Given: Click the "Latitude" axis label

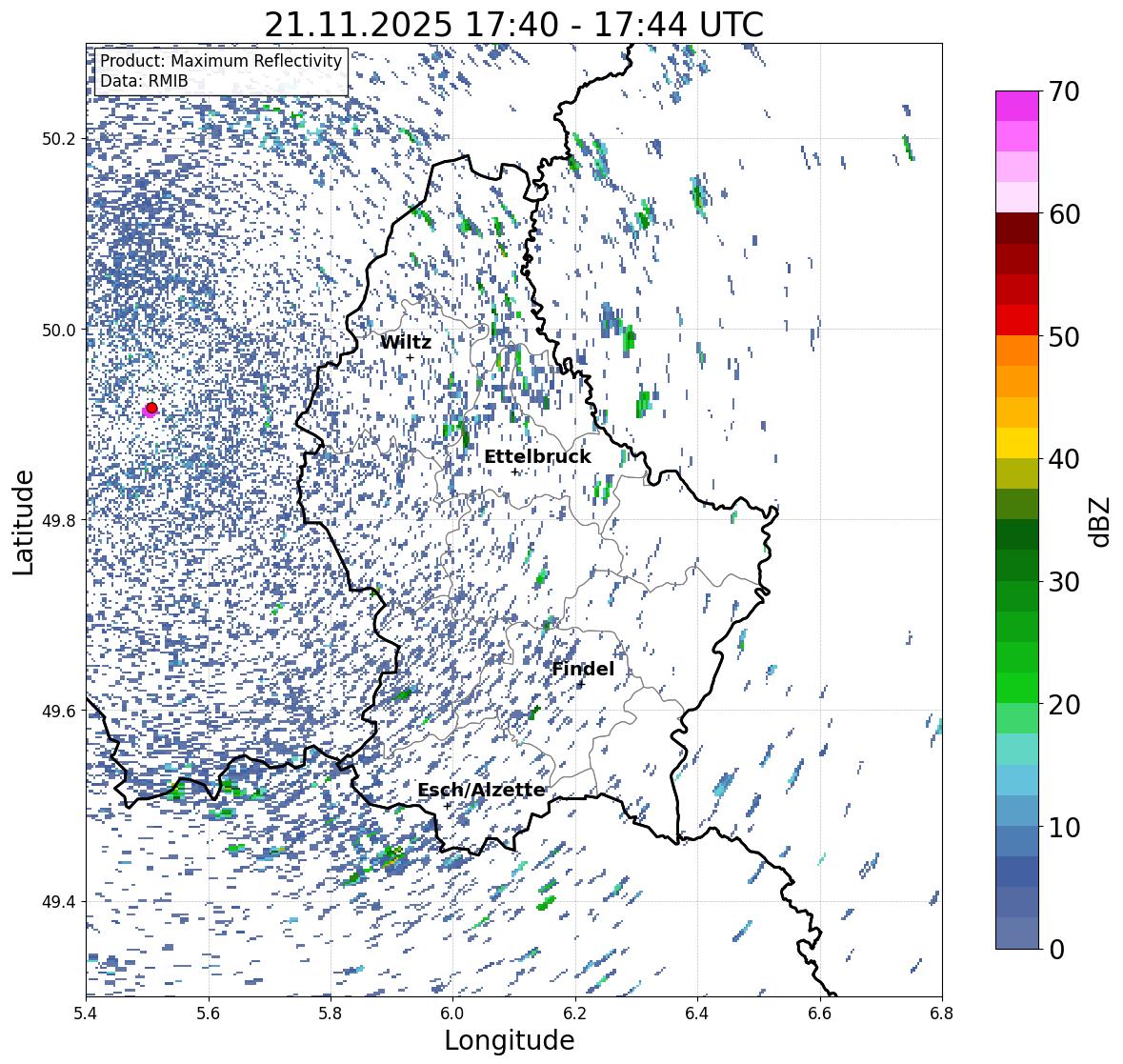Looking at the screenshot, I should click(x=23, y=522).
